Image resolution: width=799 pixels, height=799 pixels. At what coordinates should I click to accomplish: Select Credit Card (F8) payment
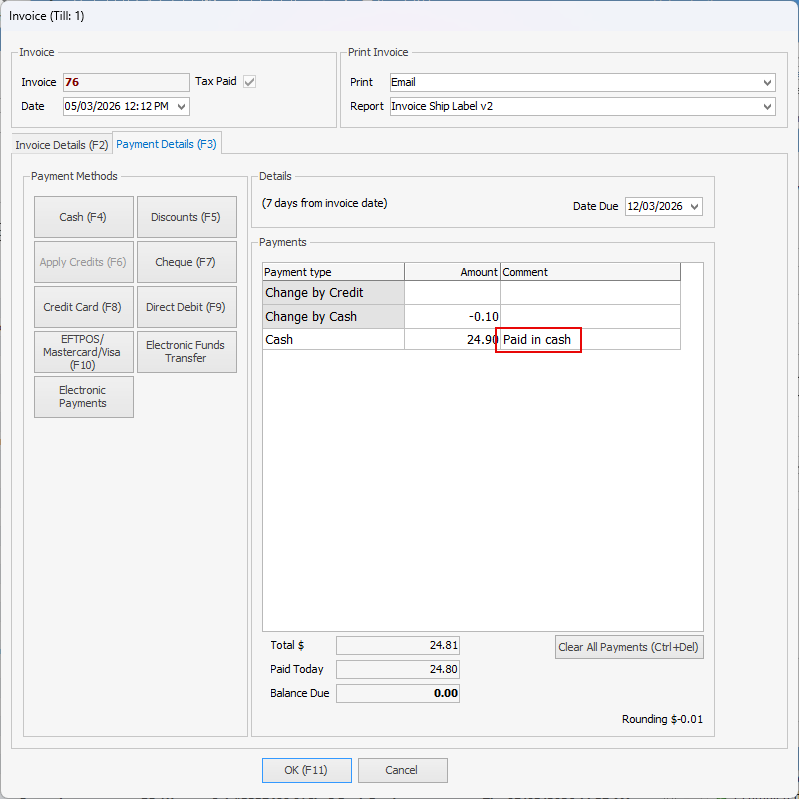click(x=84, y=307)
